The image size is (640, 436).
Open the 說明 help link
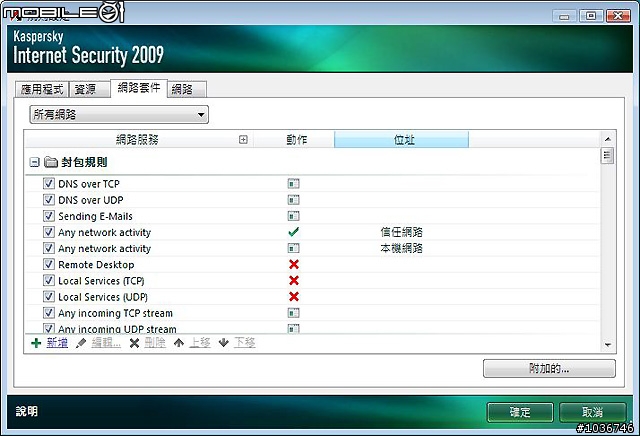(x=27, y=411)
